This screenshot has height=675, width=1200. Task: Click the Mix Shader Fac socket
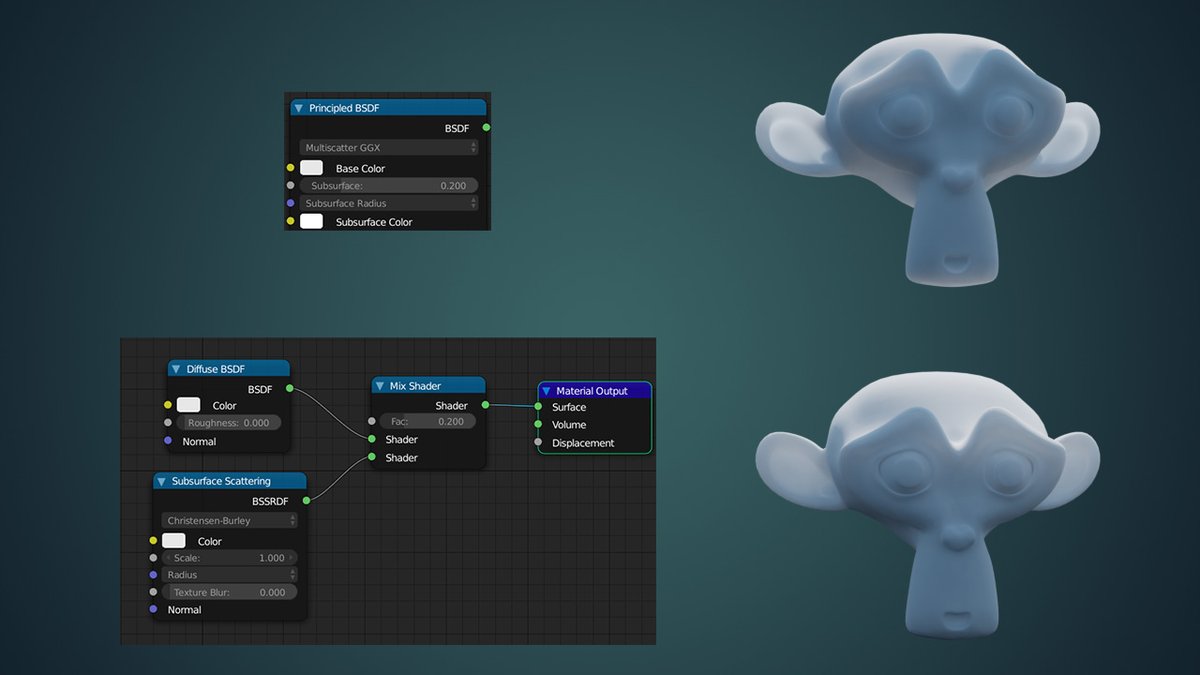372,421
